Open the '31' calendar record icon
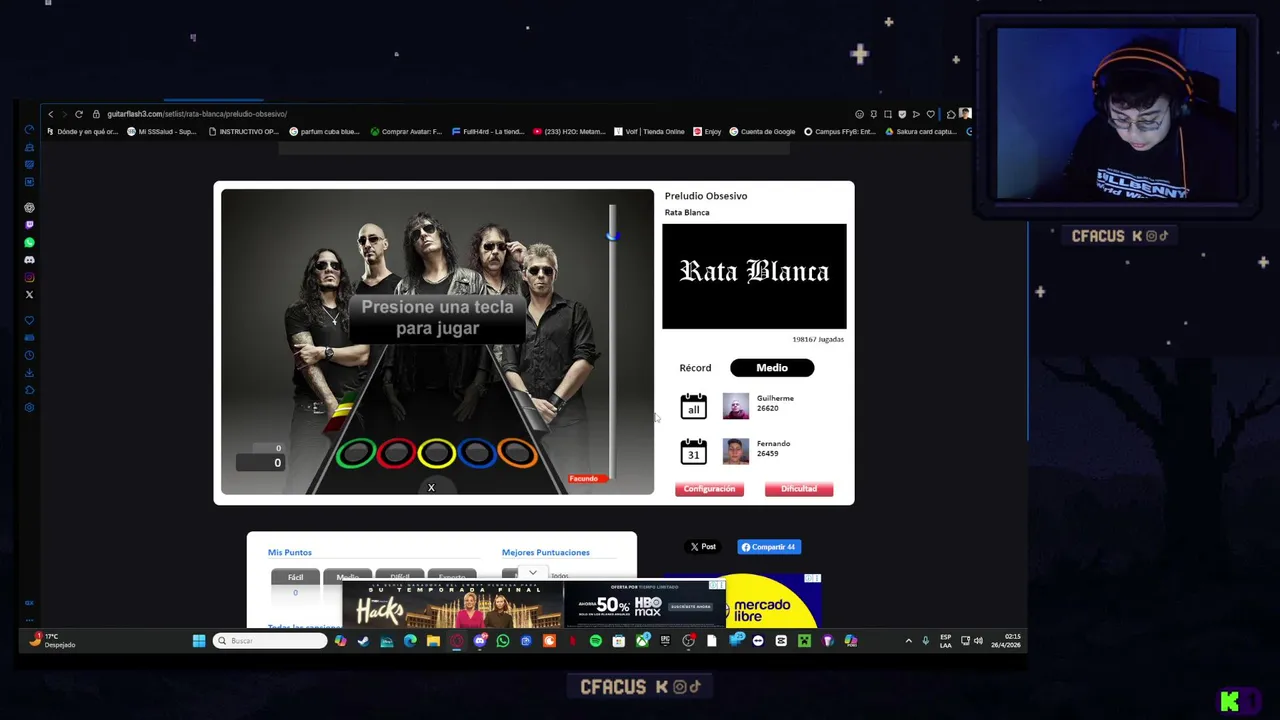This screenshot has height=720, width=1280. (693, 451)
